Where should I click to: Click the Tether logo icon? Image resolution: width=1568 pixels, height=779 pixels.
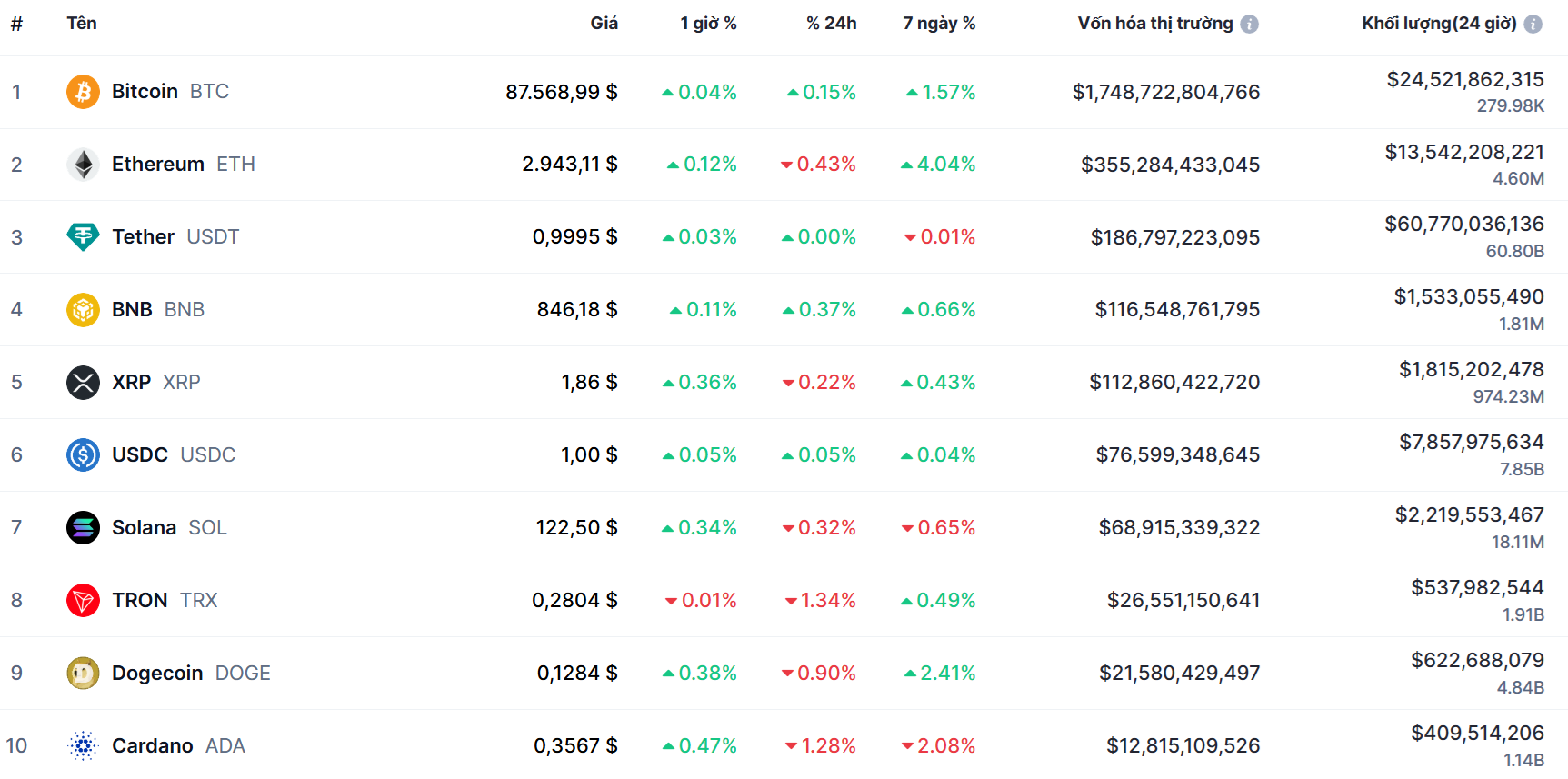(83, 237)
